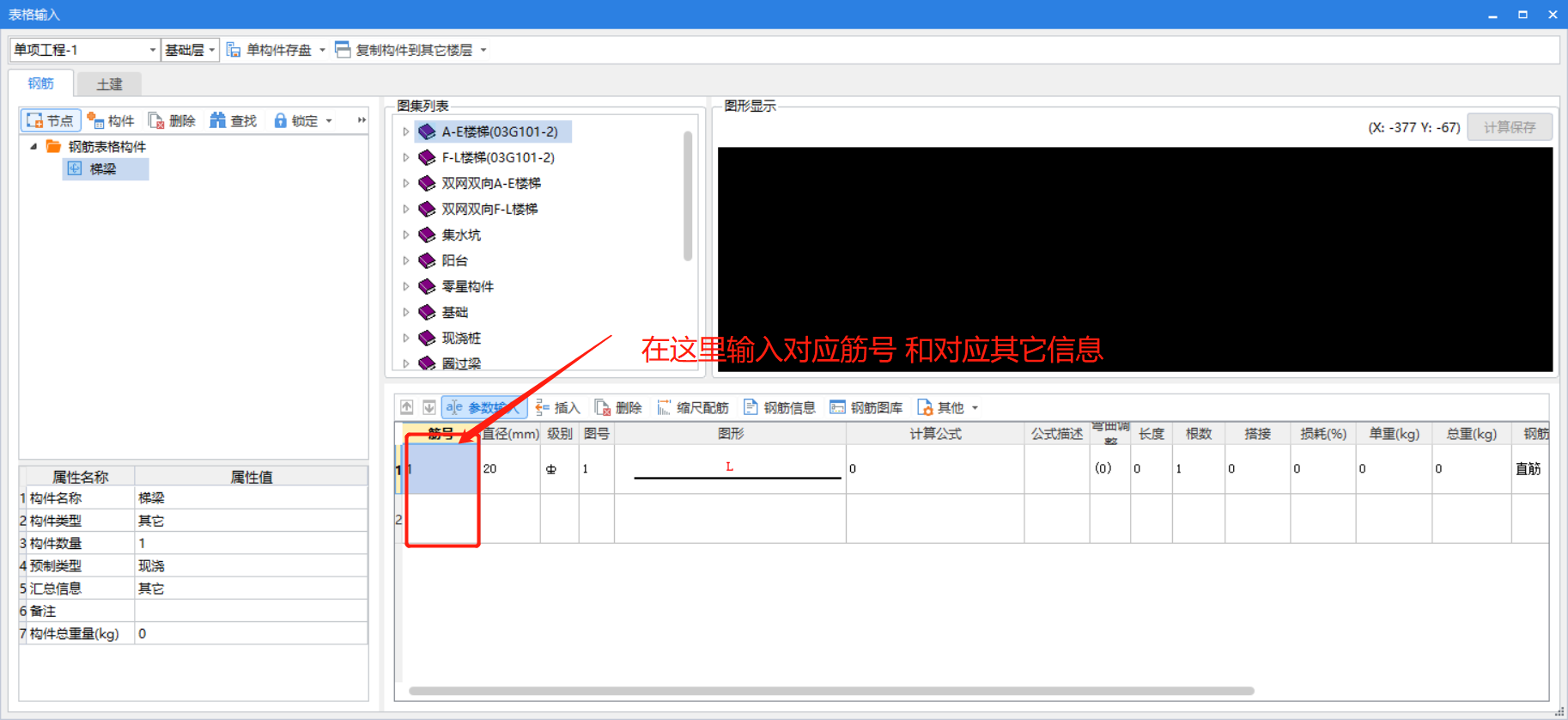Screen dimensions: 1568x720
Task: Add a new 构件 component
Action: [110, 120]
